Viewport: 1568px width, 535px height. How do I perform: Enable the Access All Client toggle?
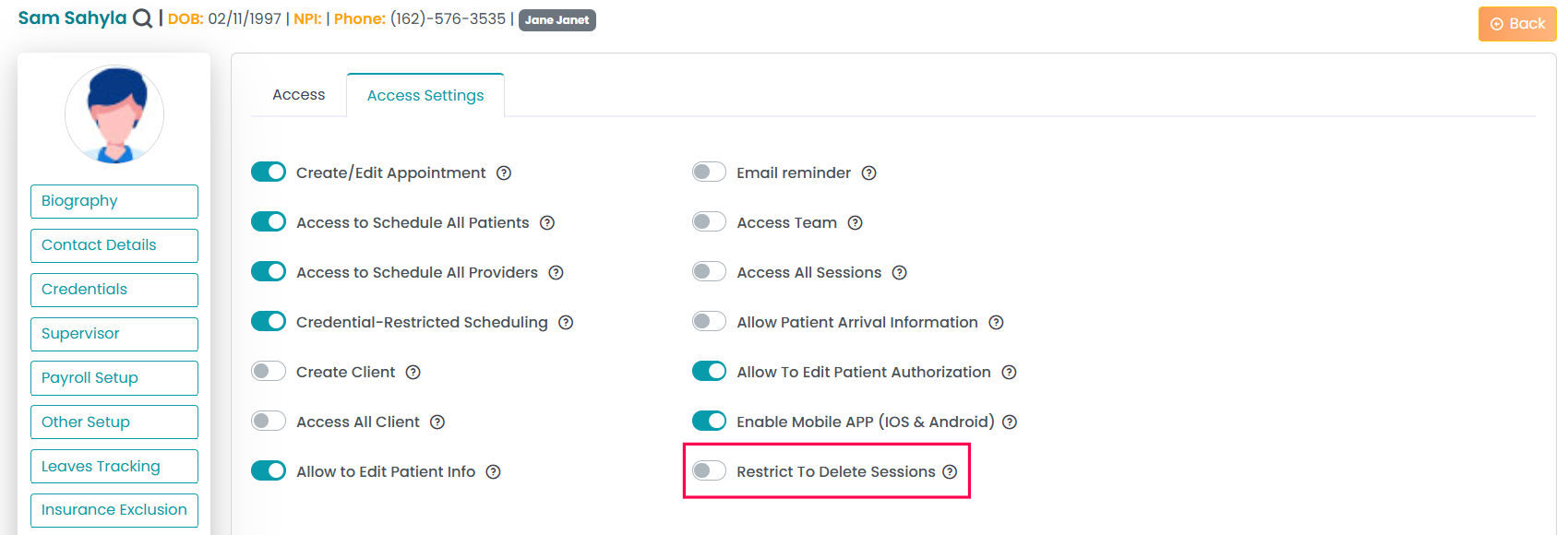click(x=269, y=422)
